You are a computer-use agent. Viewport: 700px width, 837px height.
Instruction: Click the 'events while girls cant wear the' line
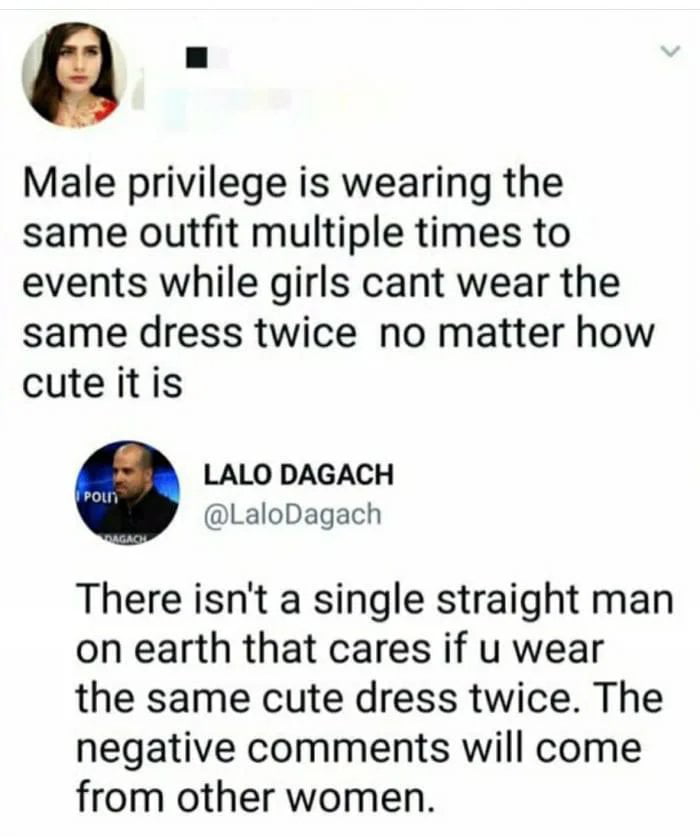pos(320,283)
